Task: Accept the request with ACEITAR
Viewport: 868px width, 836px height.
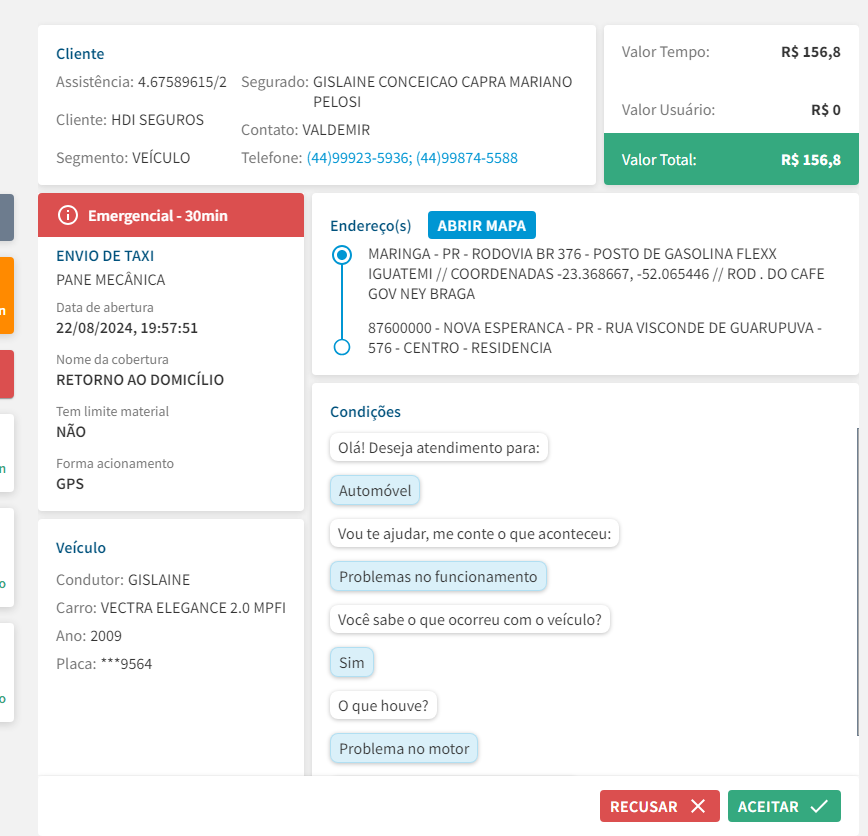Action: click(784, 806)
